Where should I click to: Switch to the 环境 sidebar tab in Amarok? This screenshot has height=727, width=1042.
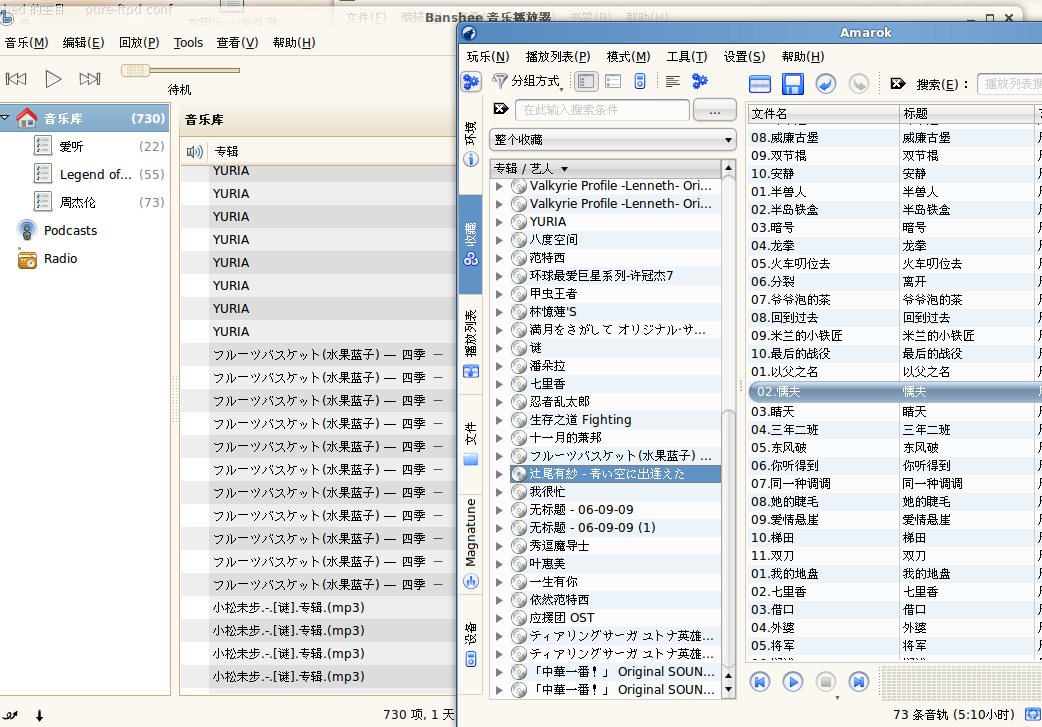(x=470, y=143)
